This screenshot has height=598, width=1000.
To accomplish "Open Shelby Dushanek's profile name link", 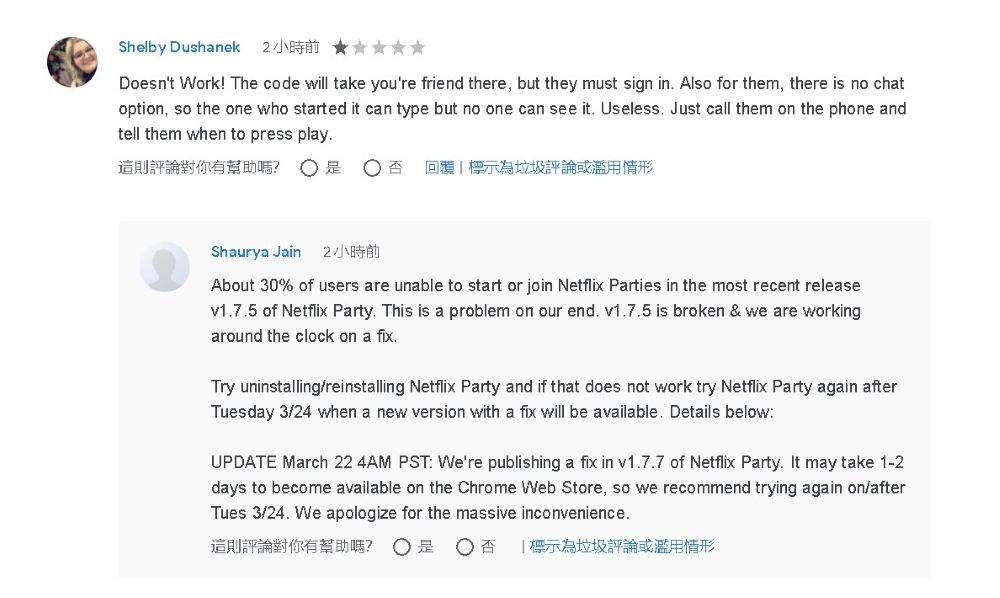I will 179,47.
